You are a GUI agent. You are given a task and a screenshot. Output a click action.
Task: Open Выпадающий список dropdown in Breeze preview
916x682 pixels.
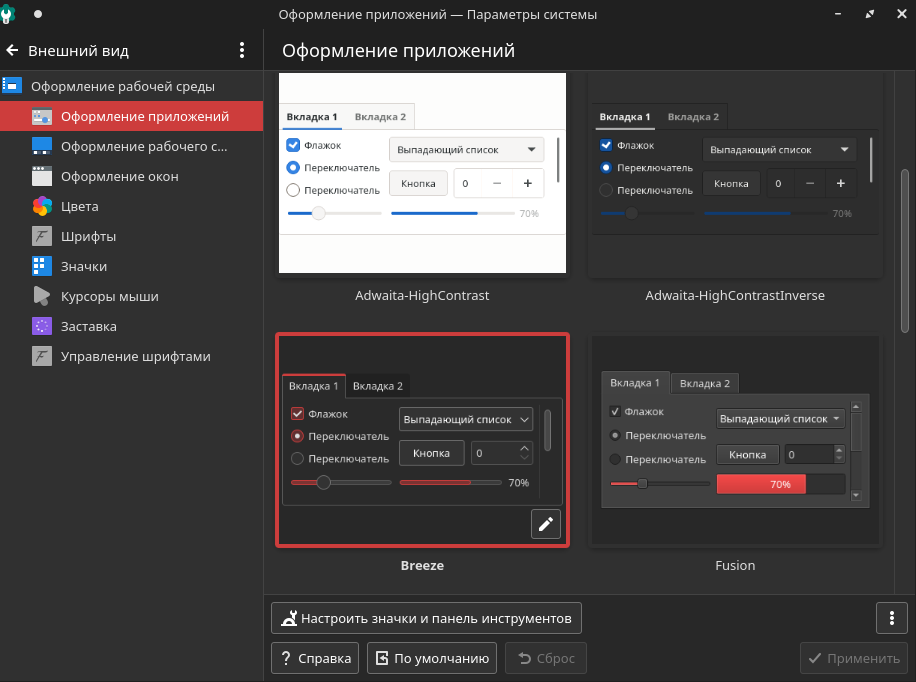tap(466, 420)
